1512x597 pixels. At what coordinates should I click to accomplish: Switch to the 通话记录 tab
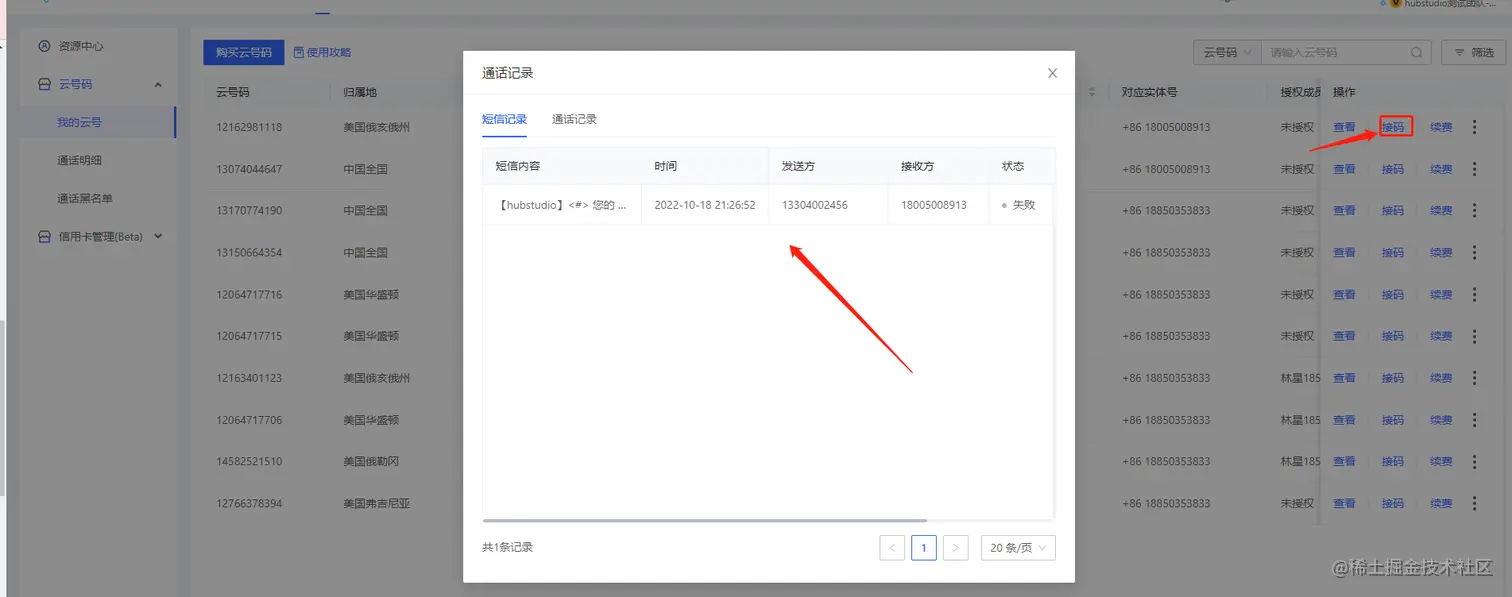[x=574, y=119]
